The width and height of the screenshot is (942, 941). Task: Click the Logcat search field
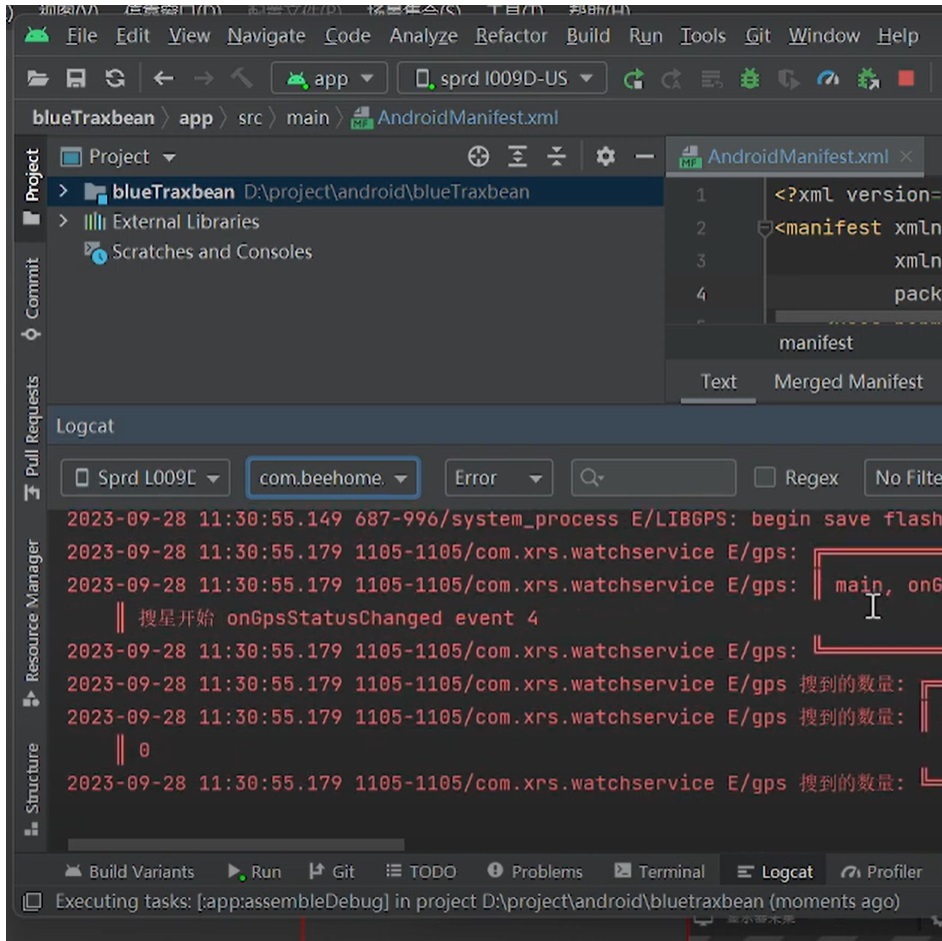coord(650,478)
